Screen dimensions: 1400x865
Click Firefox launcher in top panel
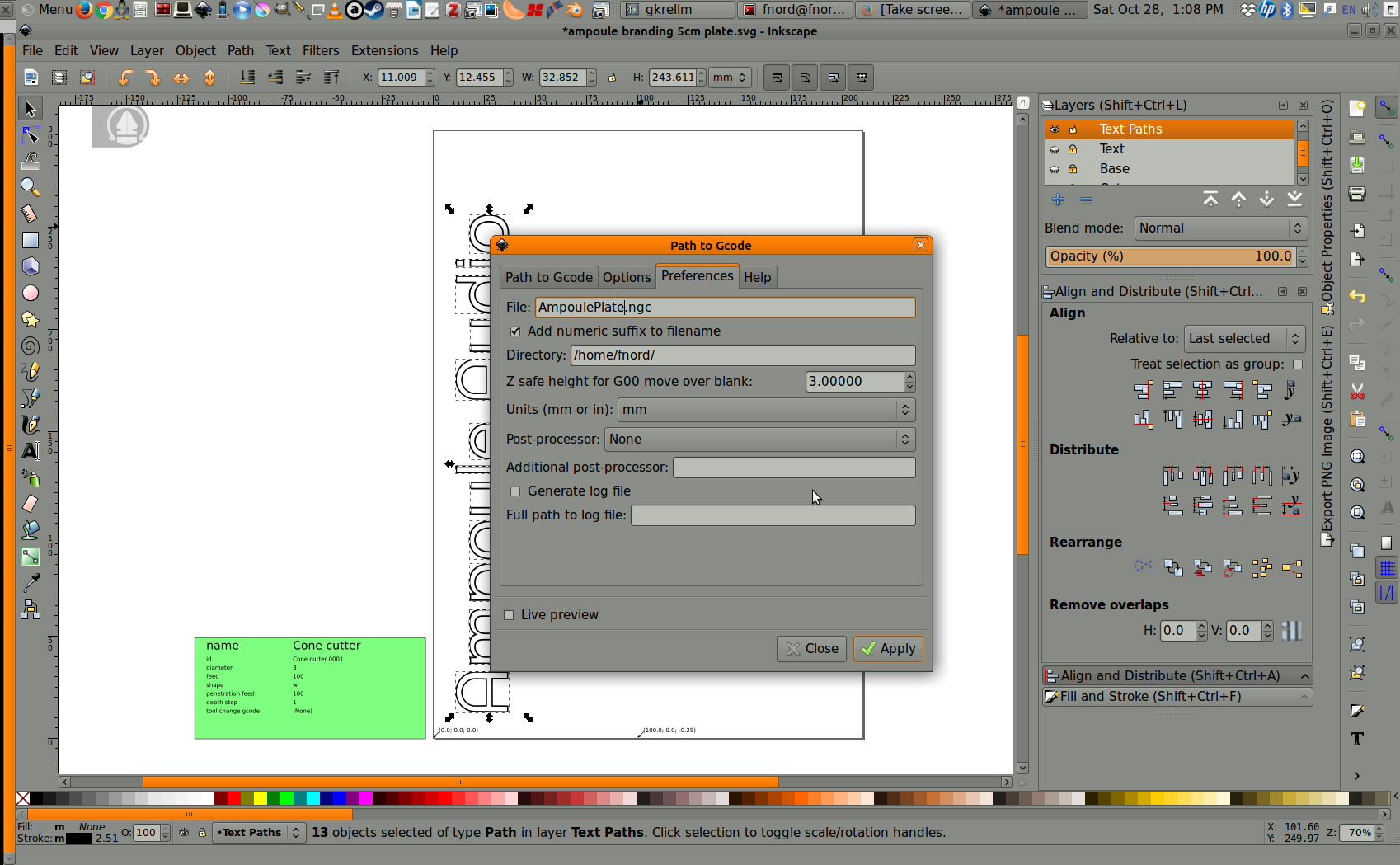(84, 10)
